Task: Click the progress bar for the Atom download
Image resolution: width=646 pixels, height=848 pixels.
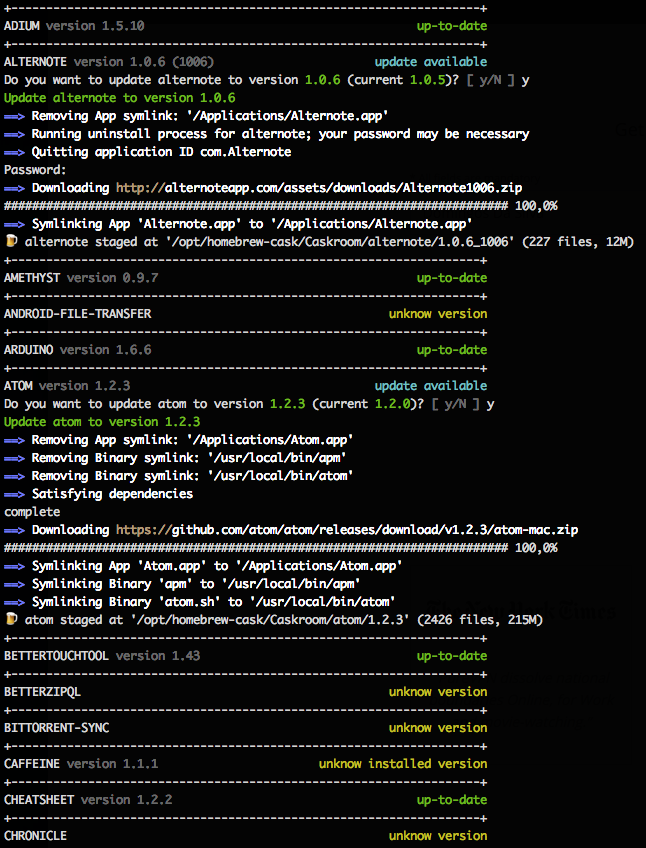Action: pos(256,548)
